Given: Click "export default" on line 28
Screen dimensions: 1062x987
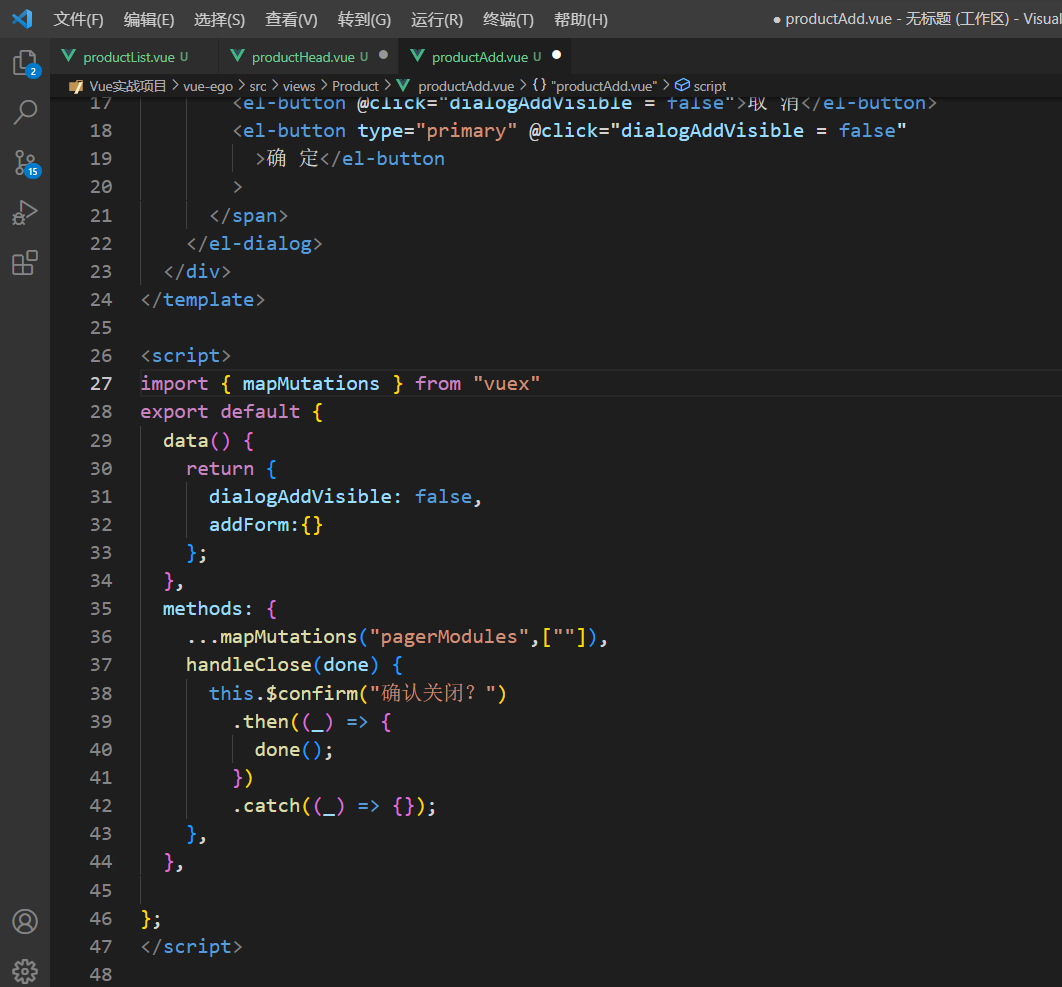Looking at the screenshot, I should click(x=220, y=412).
